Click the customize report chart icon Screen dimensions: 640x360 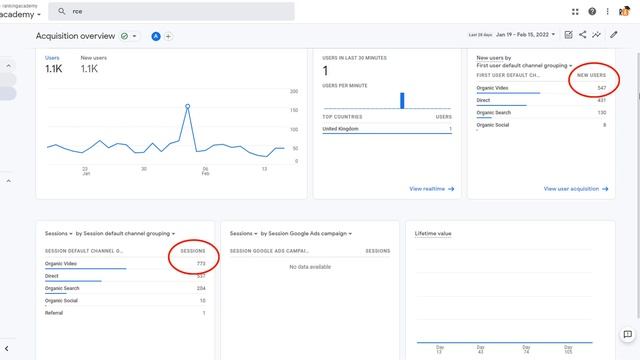[x=568, y=35]
